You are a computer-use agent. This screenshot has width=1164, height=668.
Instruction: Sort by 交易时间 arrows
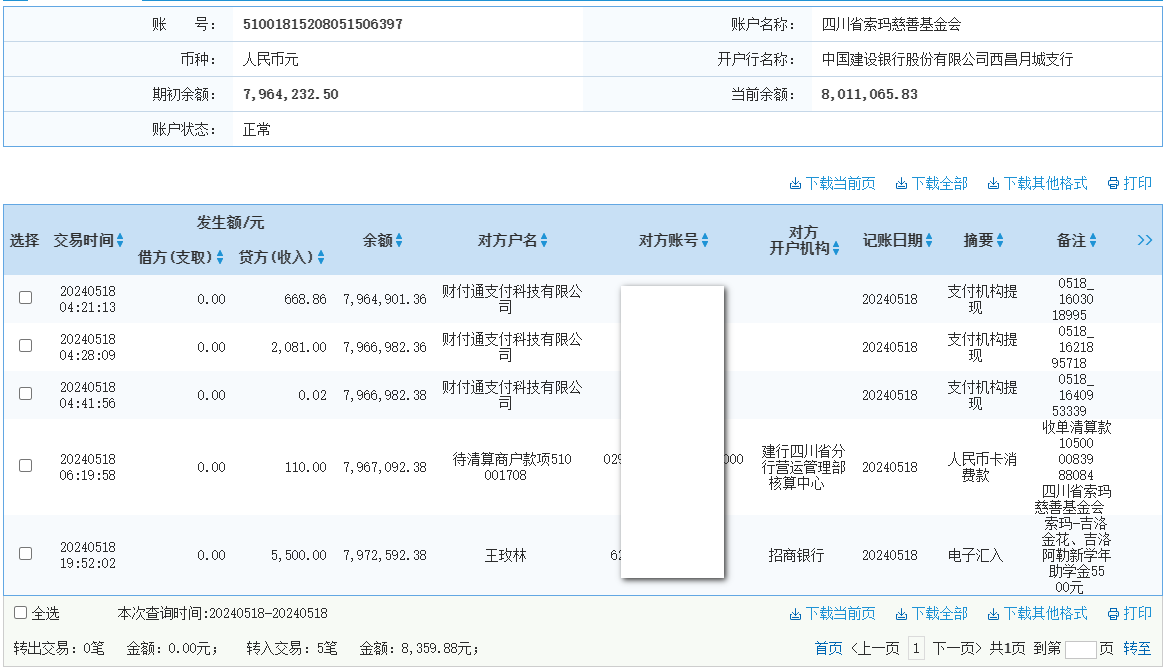(120, 240)
